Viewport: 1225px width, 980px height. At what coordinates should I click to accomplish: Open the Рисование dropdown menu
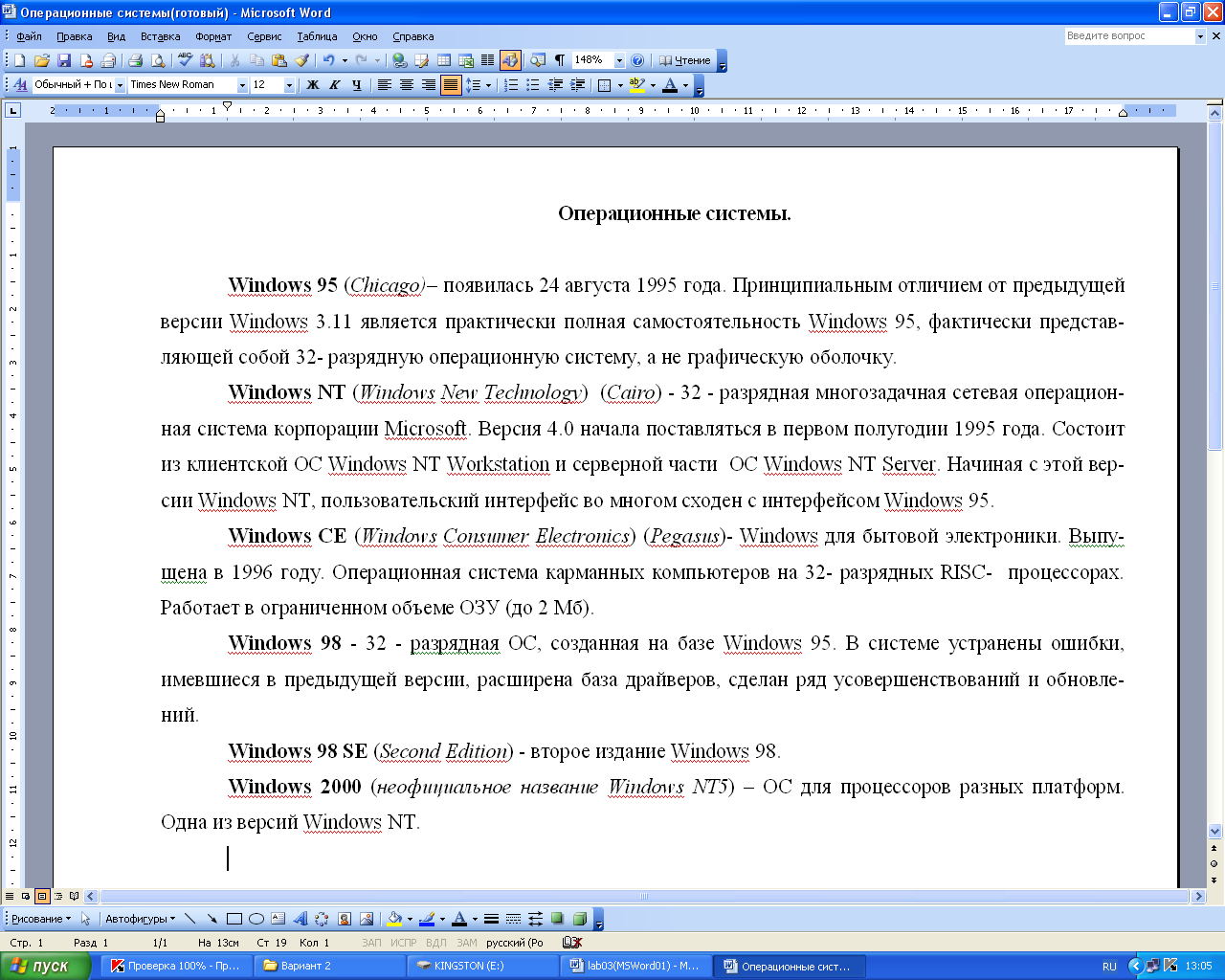[x=41, y=919]
